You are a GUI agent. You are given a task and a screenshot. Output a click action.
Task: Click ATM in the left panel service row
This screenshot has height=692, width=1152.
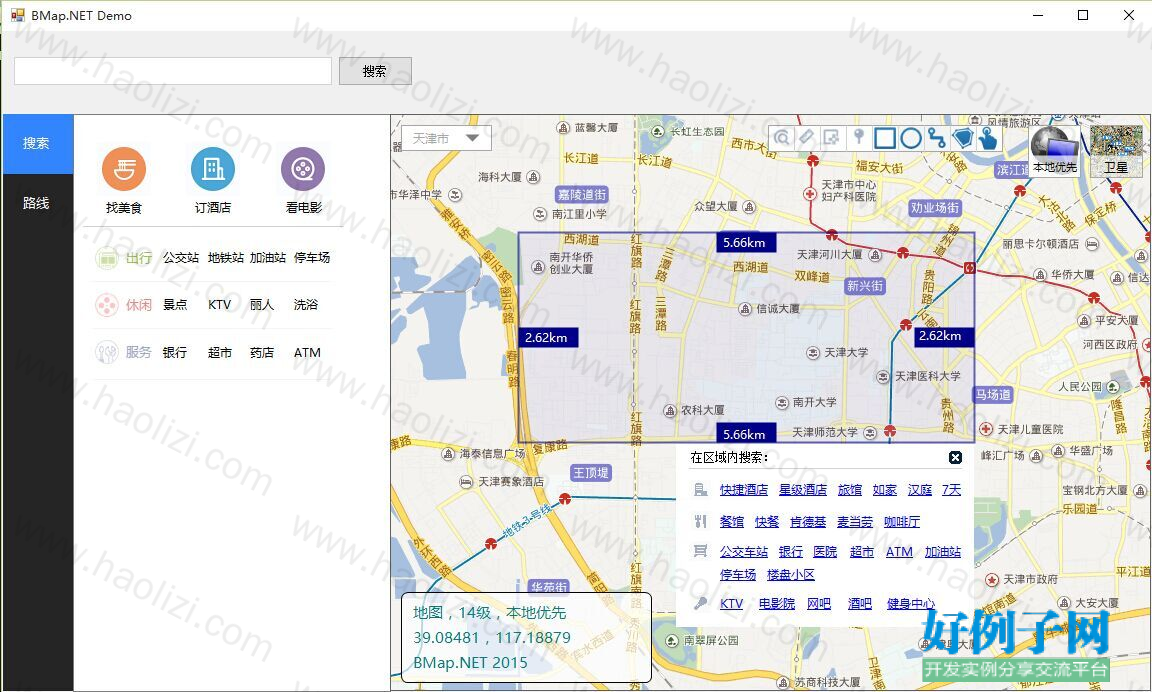point(307,353)
